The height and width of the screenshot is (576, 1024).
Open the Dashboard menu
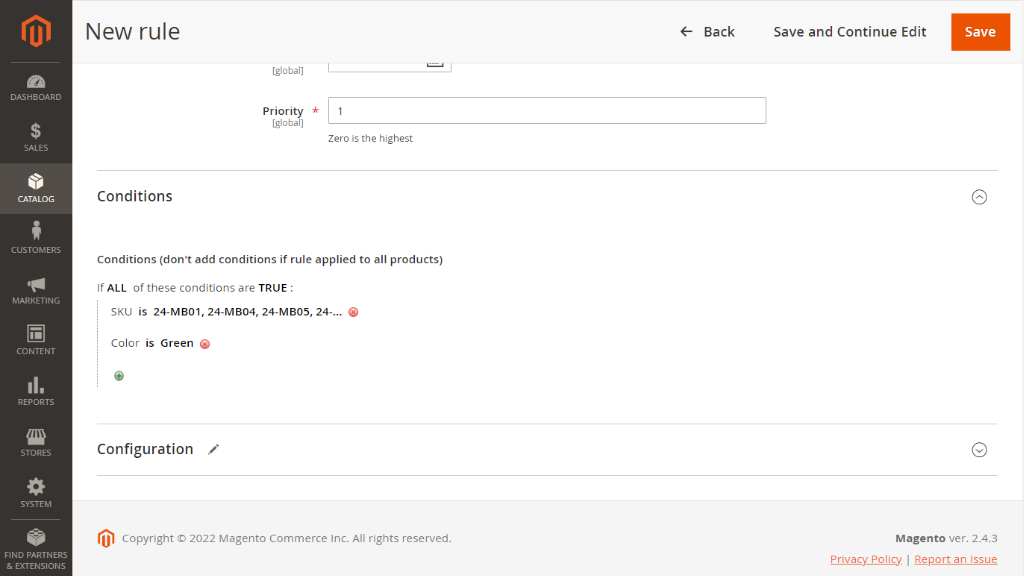click(36, 88)
